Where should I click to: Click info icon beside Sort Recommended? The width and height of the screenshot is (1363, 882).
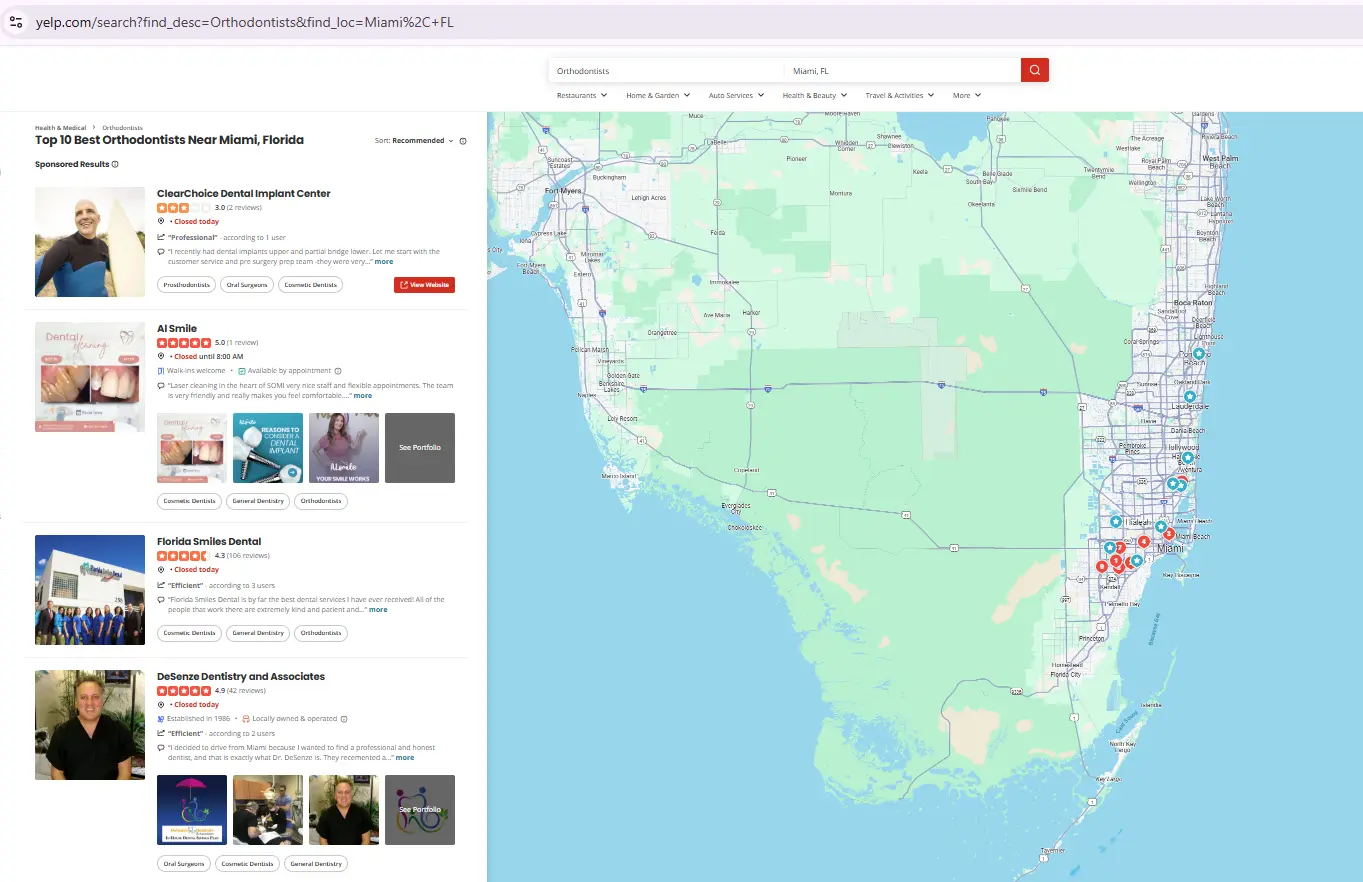(x=463, y=141)
